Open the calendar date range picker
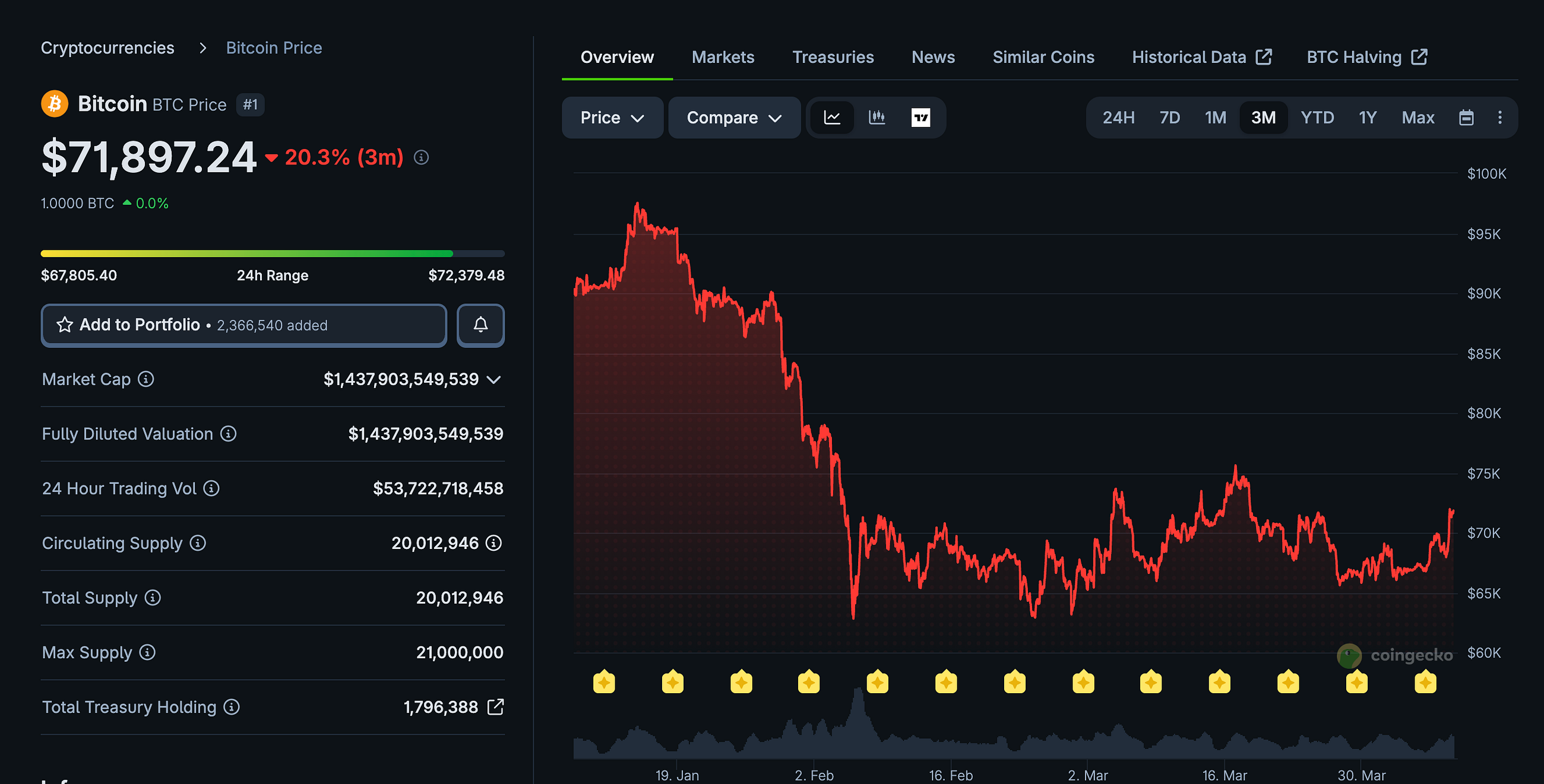 click(x=1466, y=118)
